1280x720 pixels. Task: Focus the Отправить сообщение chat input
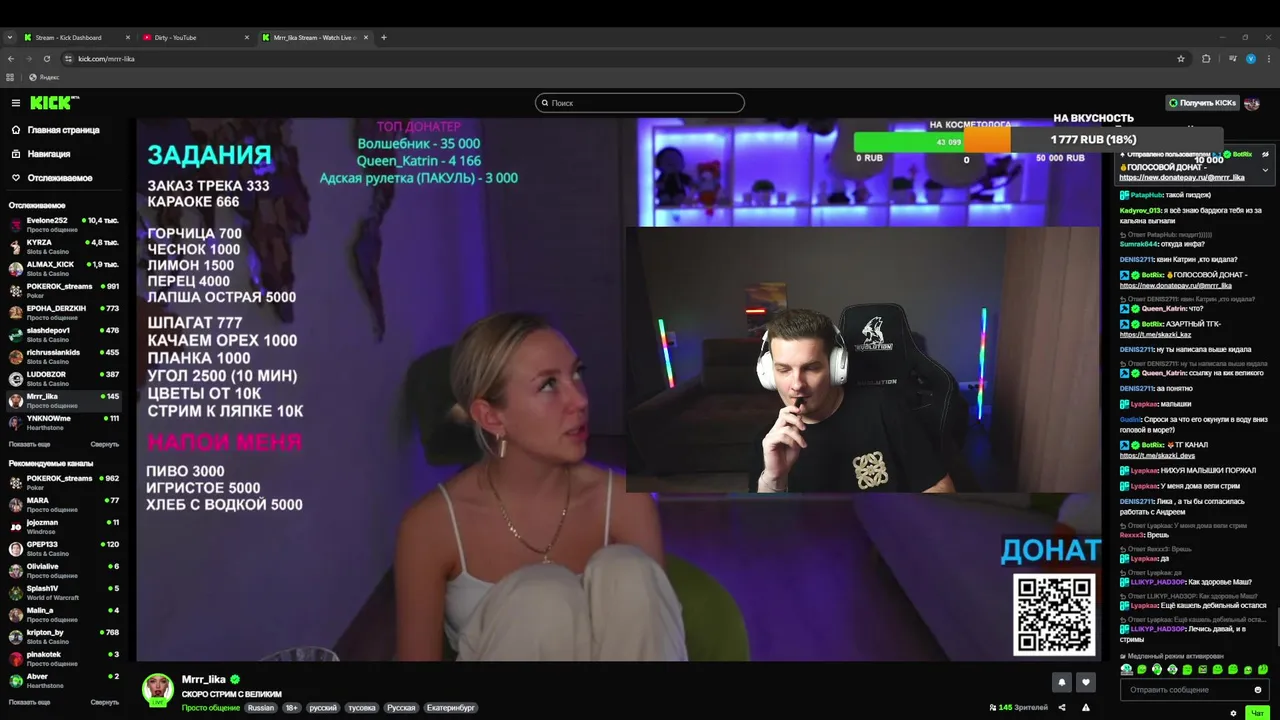(1193, 690)
